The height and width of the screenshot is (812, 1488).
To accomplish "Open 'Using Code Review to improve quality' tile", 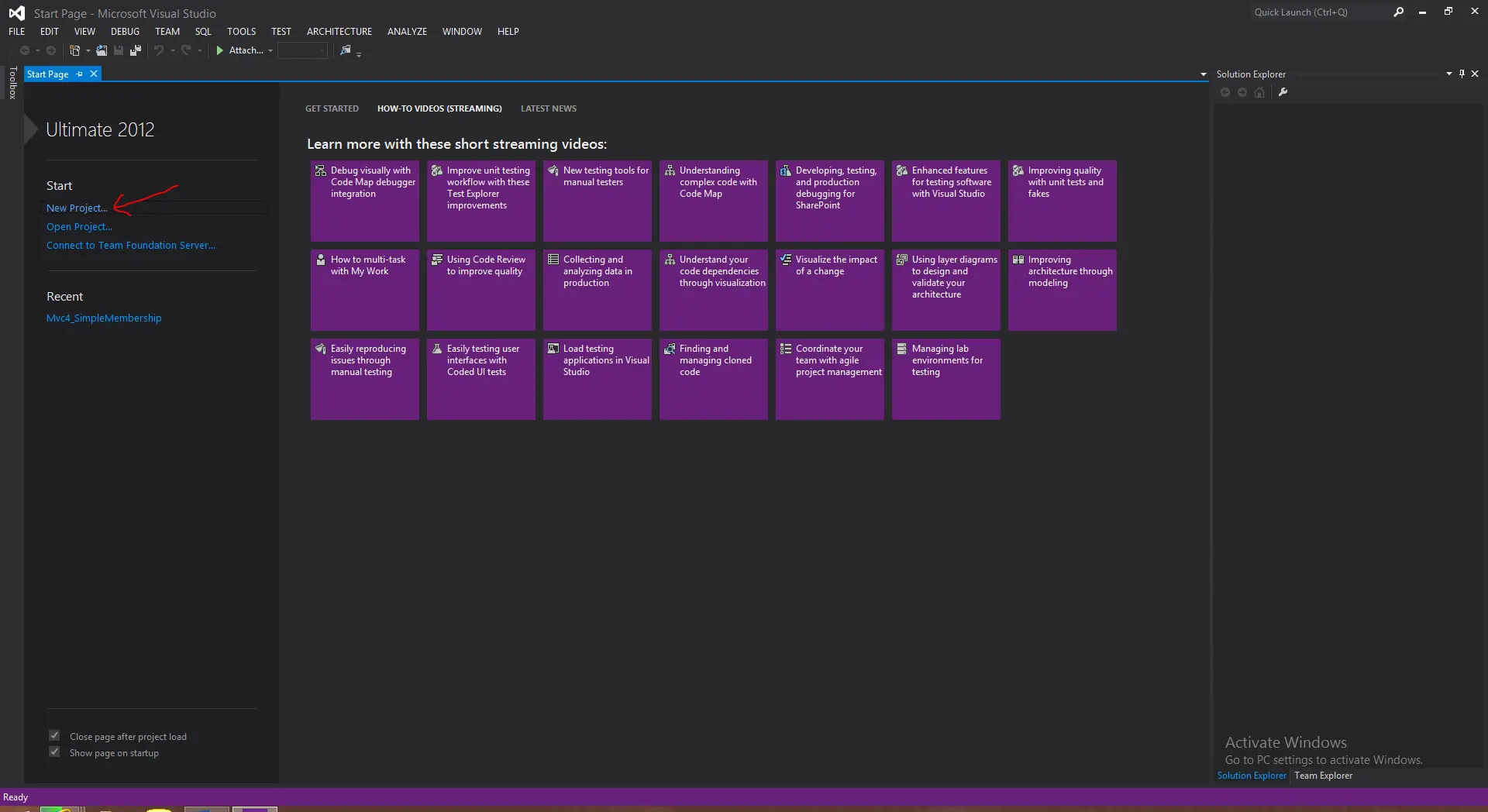I will click(481, 290).
